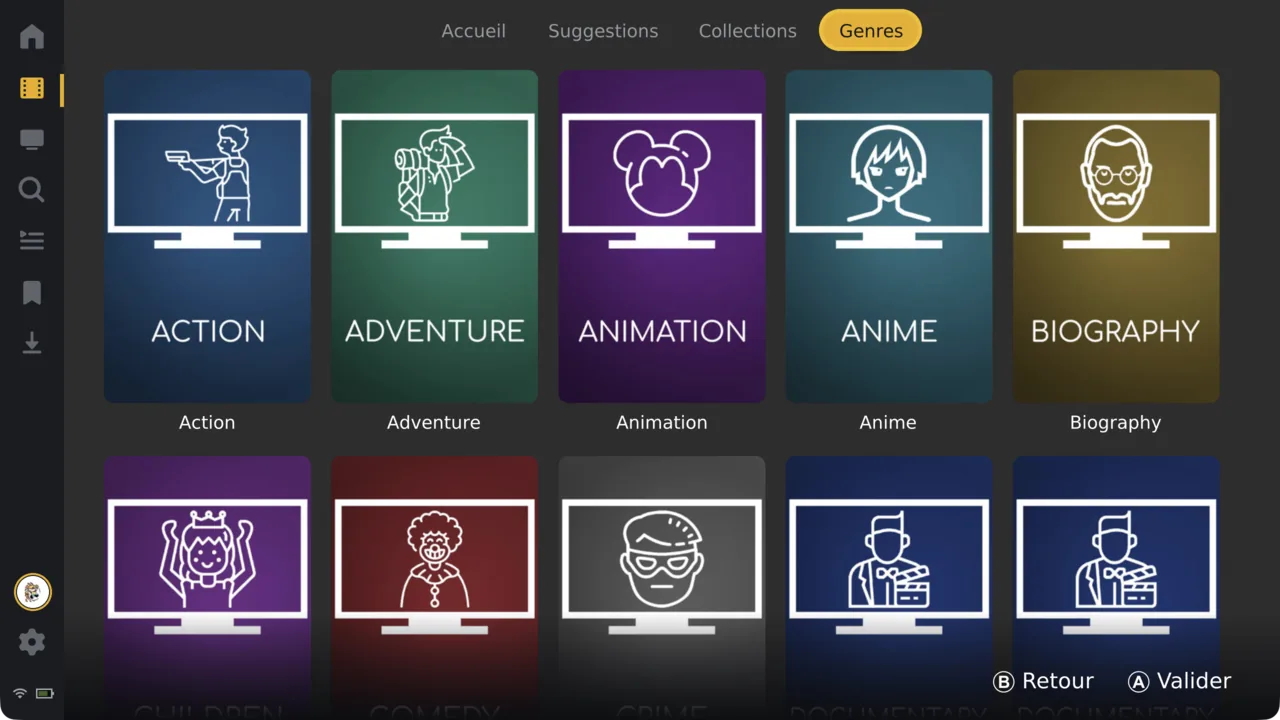
Task: Open the TV shows monitor sidebar icon
Action: coord(32,140)
